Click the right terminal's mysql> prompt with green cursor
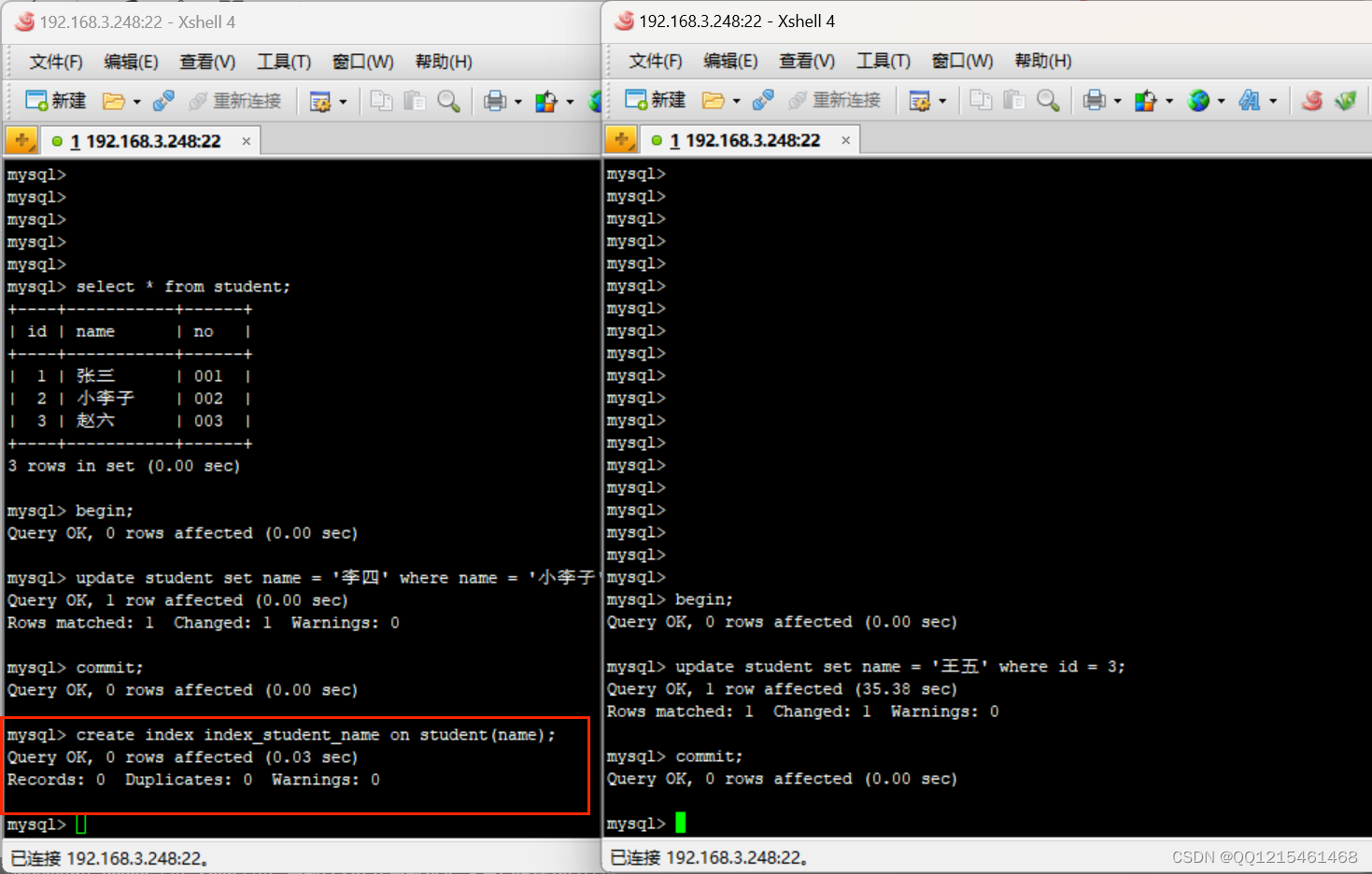This screenshot has width=1372, height=874. pyautogui.click(x=646, y=824)
